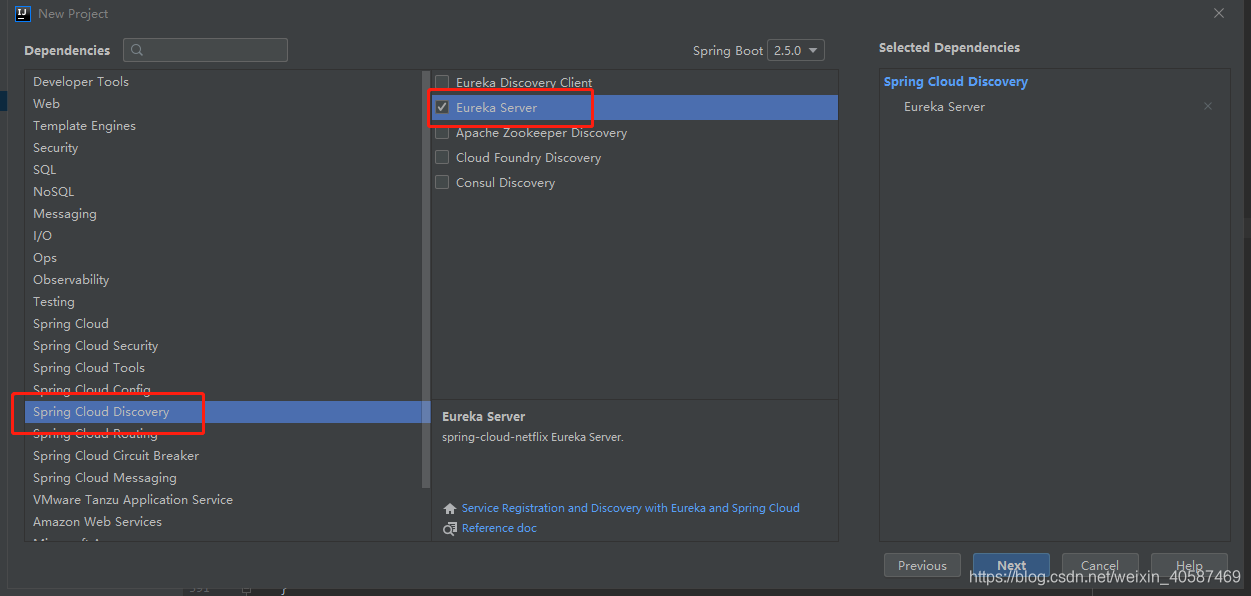Click the Consul Discovery label text
Viewport: 1251px width, 596px height.
pos(505,182)
